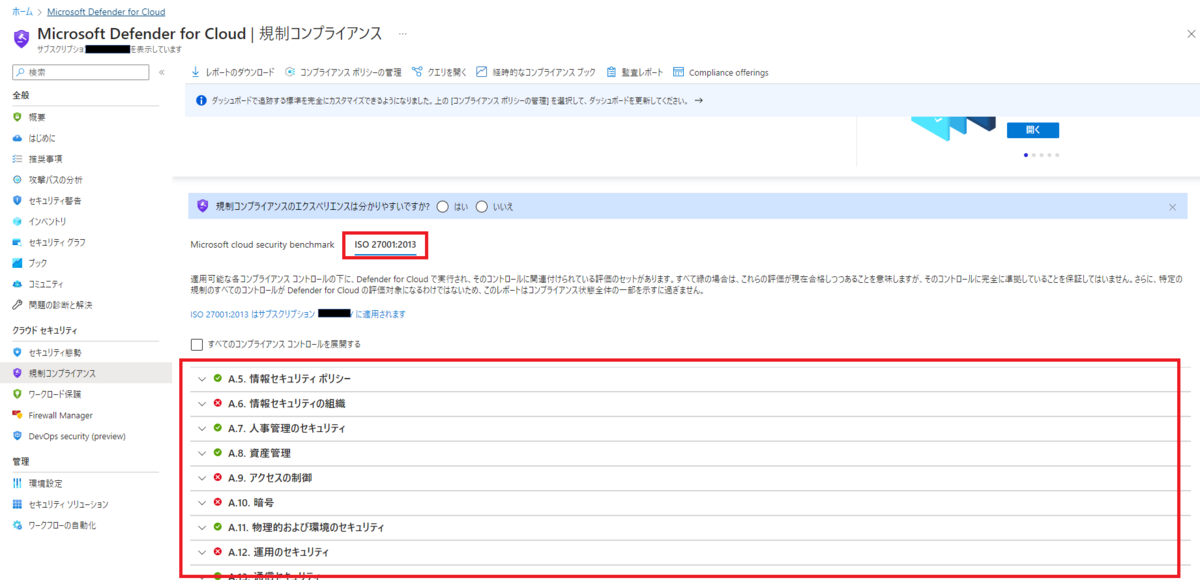Open the ellipsis more options beside page title
The width and height of the screenshot is (1200, 580).
[403, 33]
